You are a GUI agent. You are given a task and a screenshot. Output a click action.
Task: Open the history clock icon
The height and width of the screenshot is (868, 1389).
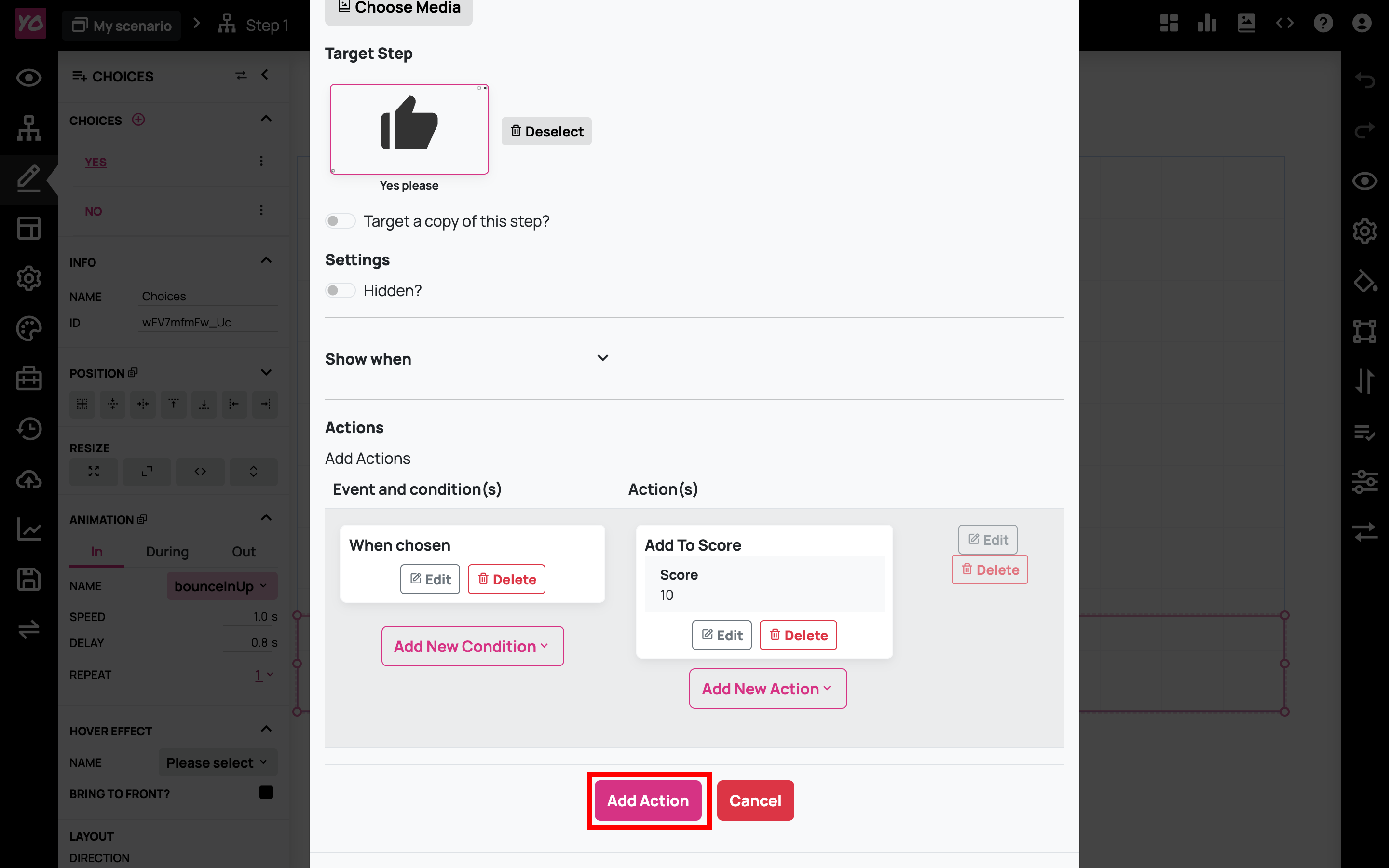pyautogui.click(x=29, y=429)
